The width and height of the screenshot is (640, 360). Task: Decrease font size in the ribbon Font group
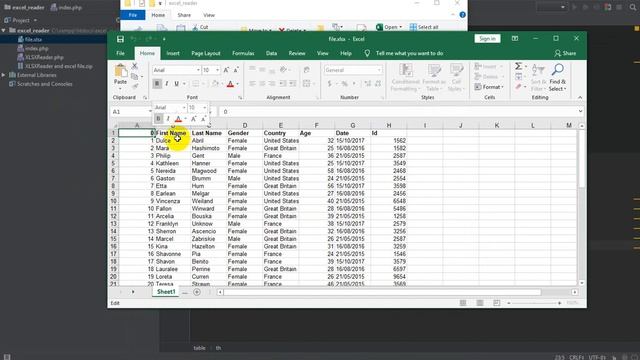pyautogui.click(x=236, y=70)
